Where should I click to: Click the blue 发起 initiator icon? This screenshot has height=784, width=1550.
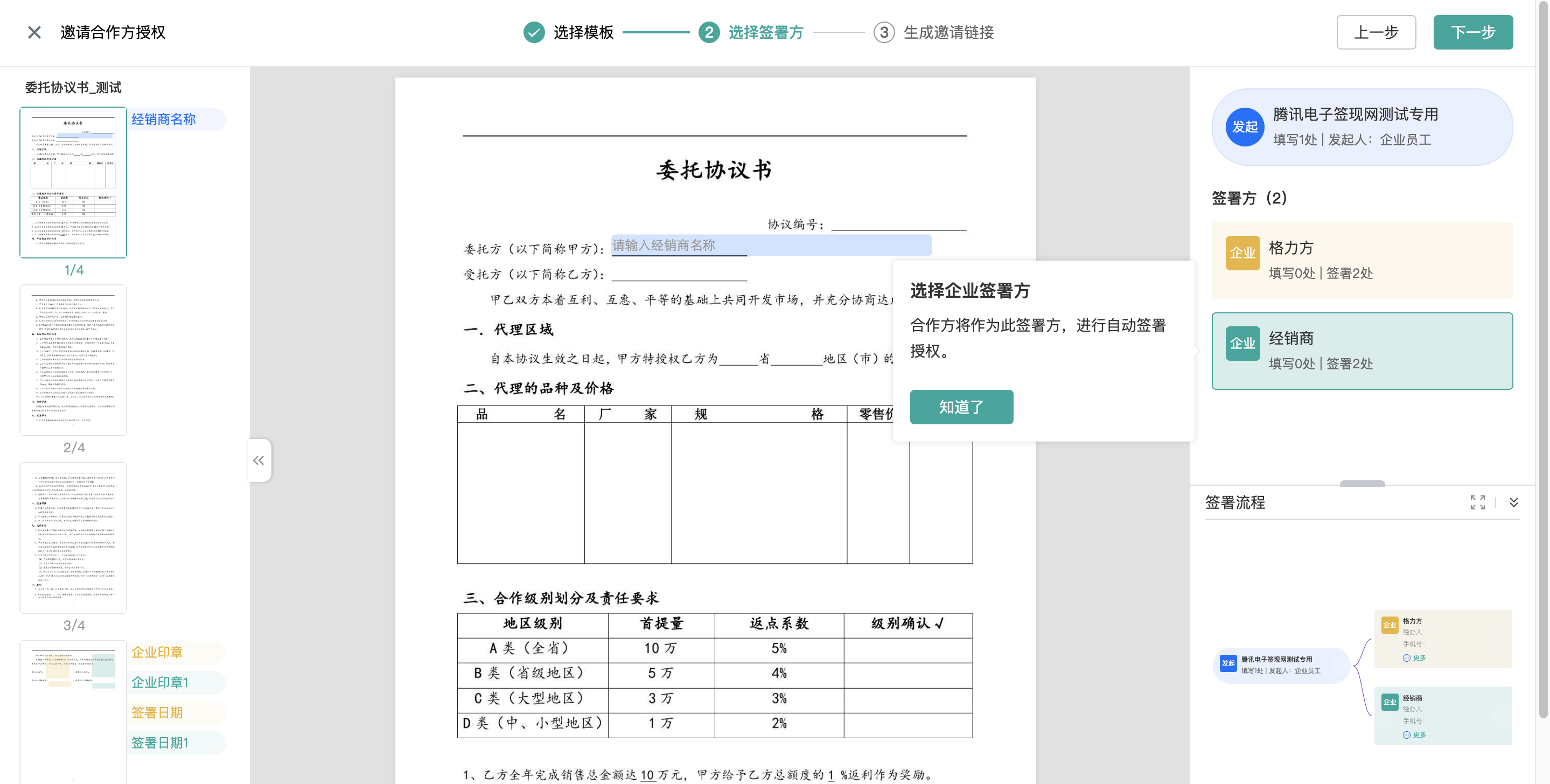point(1244,127)
